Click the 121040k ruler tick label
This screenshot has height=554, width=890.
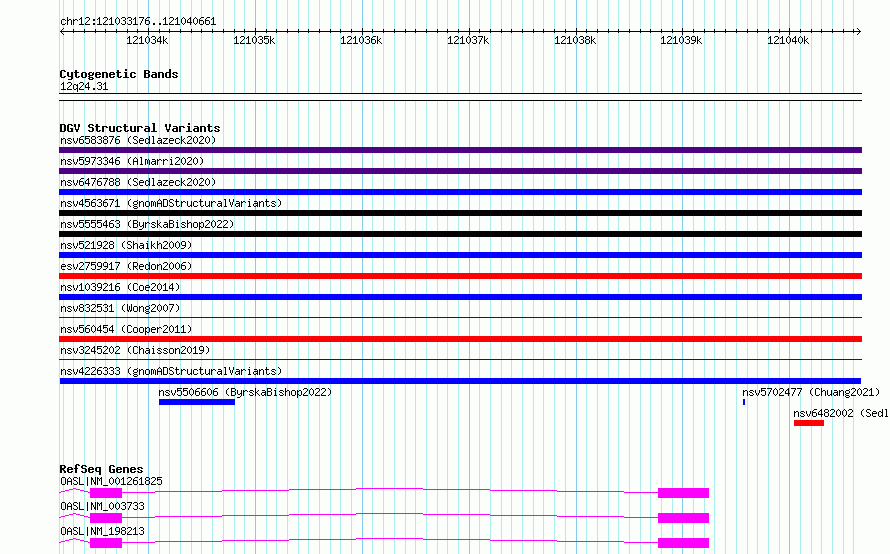pos(788,40)
